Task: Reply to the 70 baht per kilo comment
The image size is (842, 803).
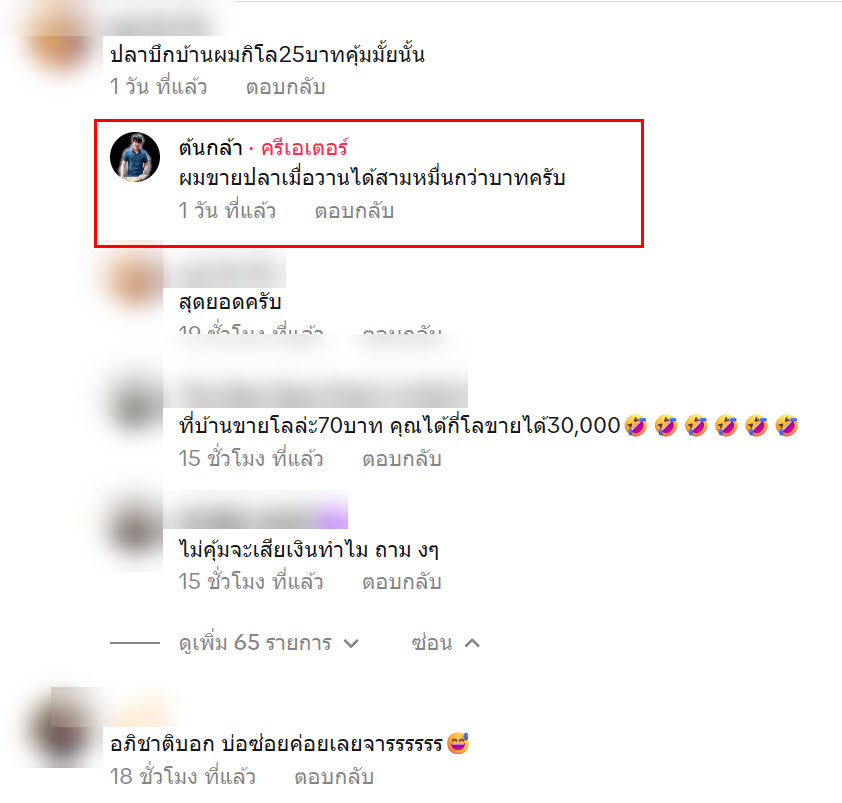Action: click(402, 458)
